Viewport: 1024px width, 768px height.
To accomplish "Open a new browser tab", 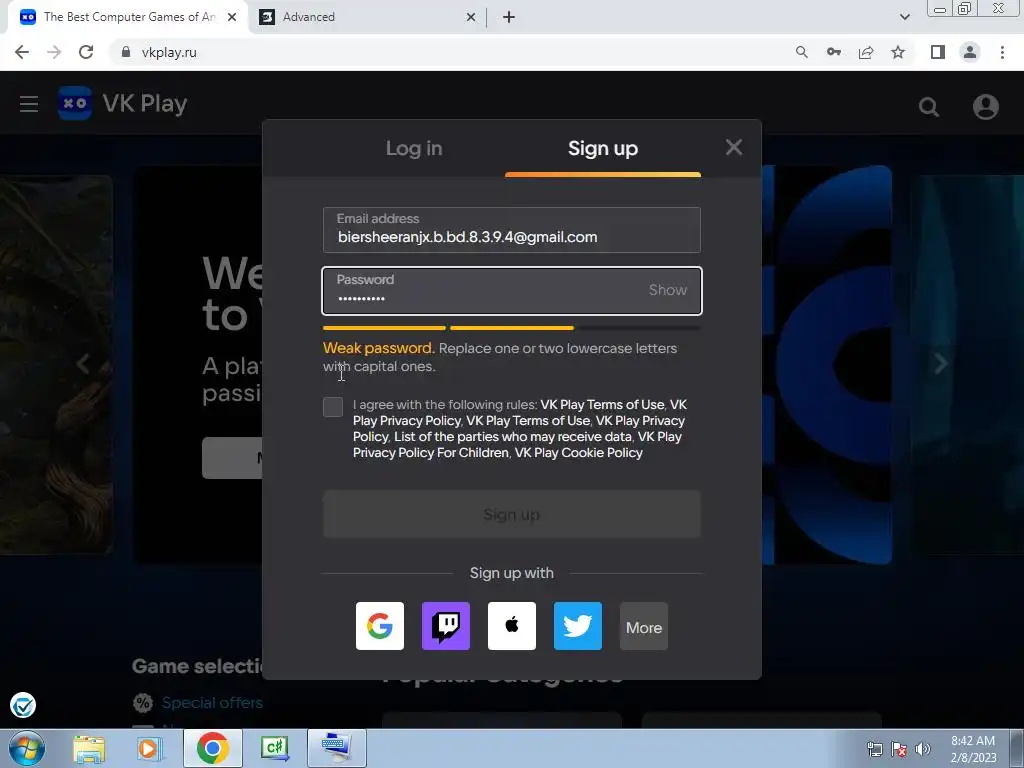I will pos(509,17).
